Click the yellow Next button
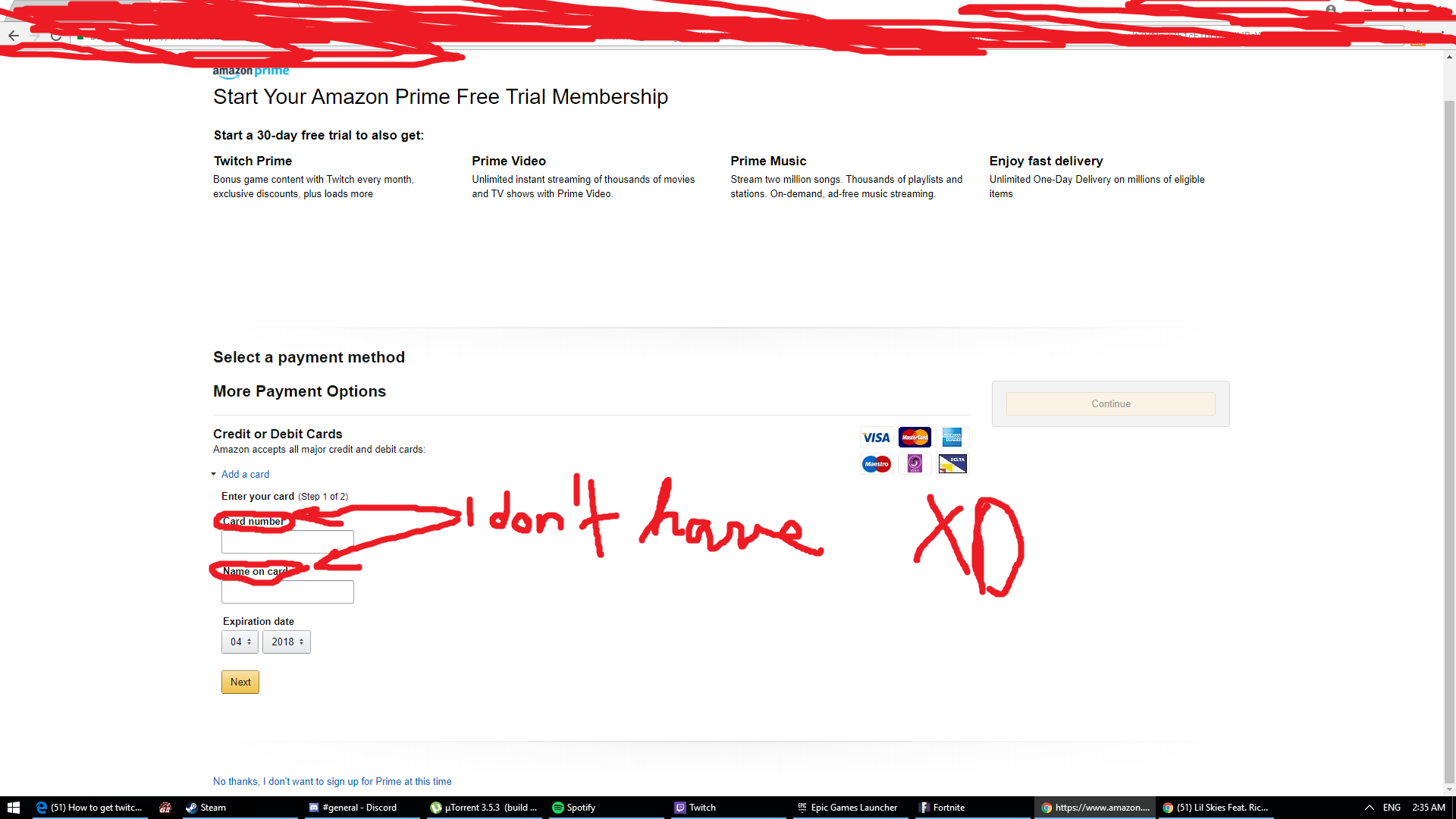This screenshot has height=819, width=1456. (240, 682)
